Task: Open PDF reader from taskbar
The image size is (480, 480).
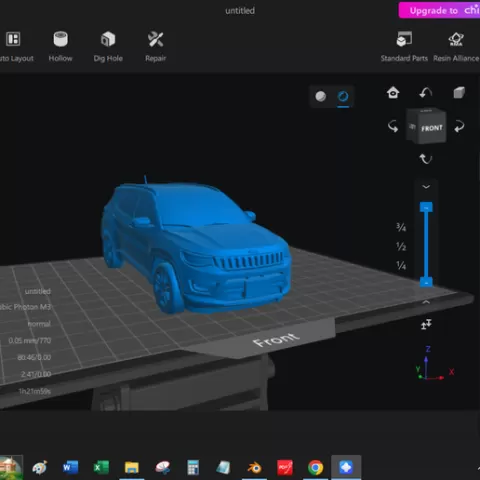Action: [285, 467]
